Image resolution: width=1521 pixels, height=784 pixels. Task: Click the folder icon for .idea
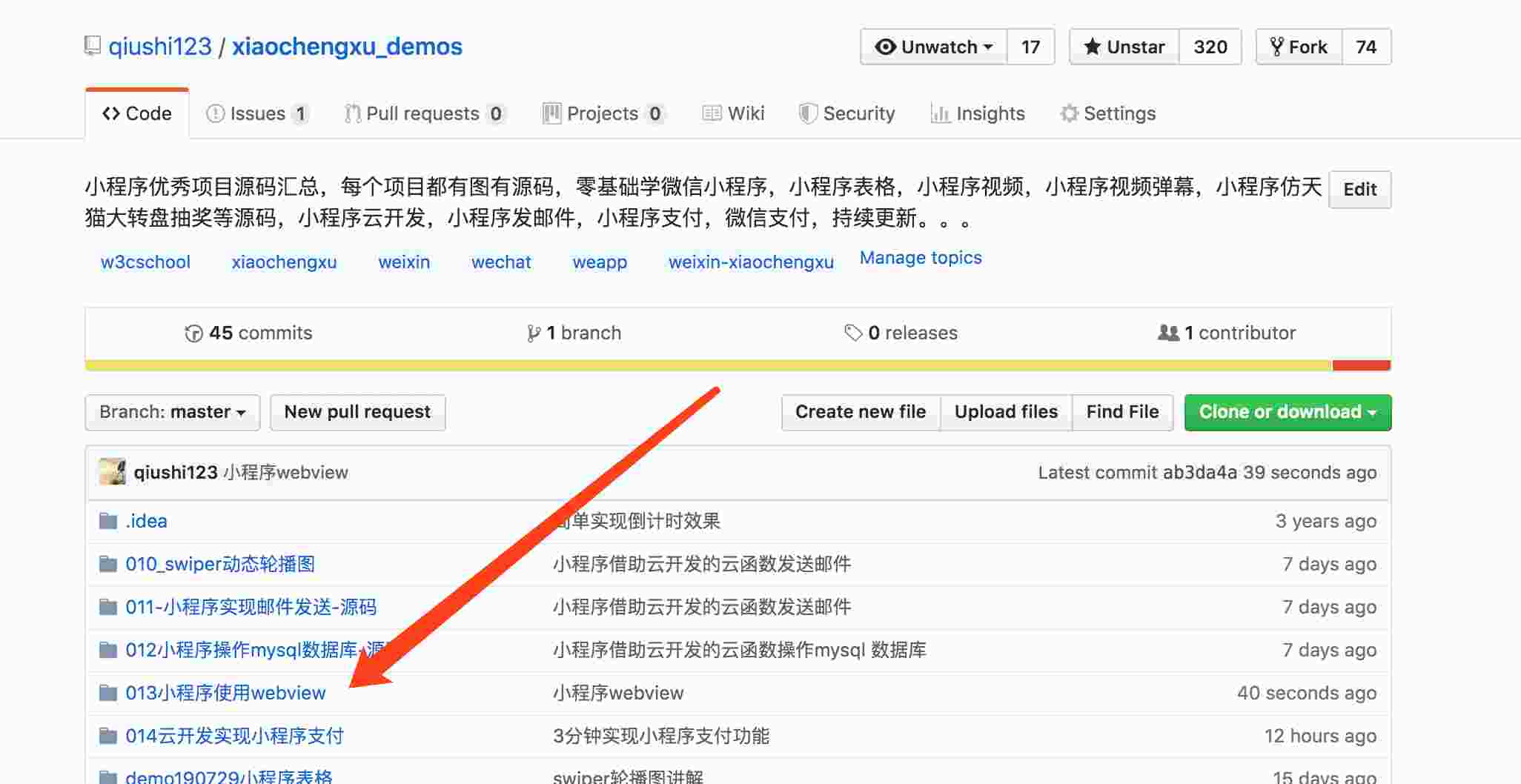[108, 521]
